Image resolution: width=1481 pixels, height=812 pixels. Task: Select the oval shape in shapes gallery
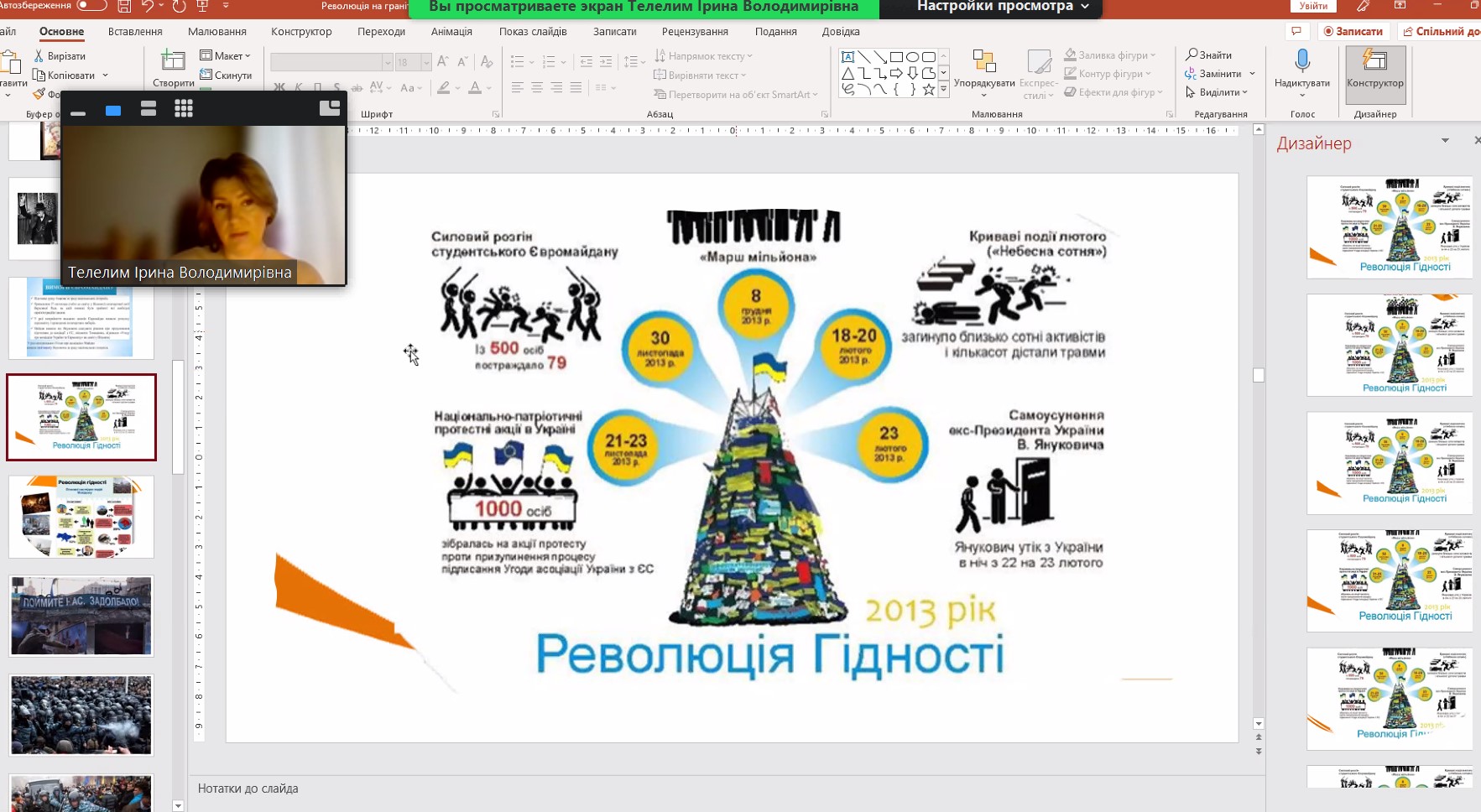click(x=912, y=57)
